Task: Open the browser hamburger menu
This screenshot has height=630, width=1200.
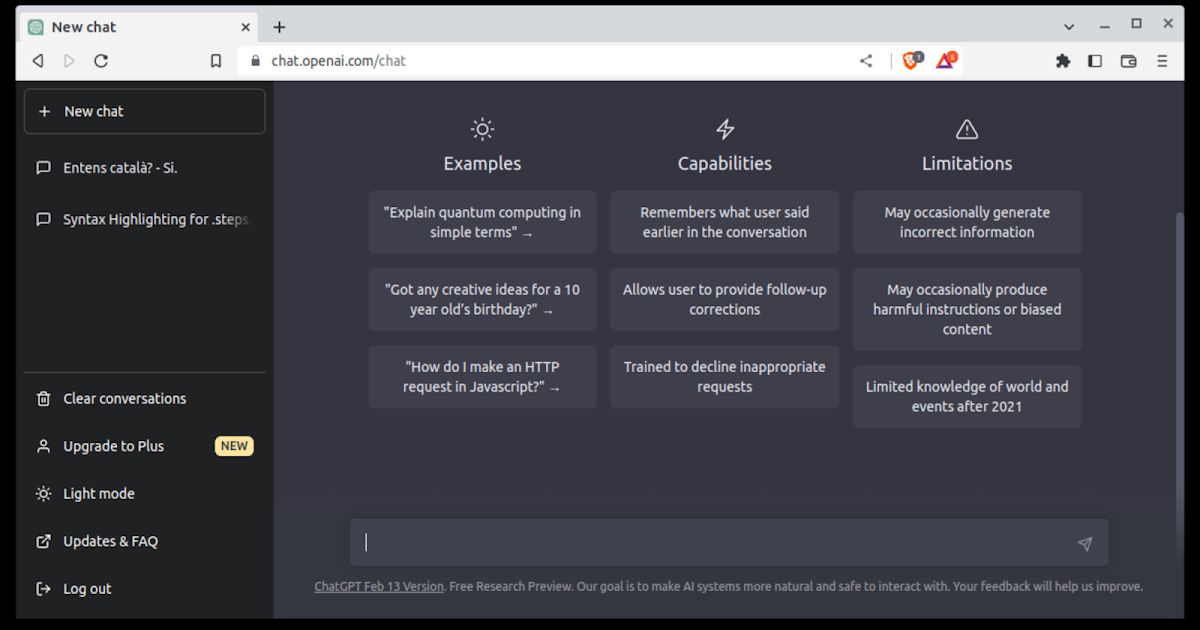Action: point(1162,61)
